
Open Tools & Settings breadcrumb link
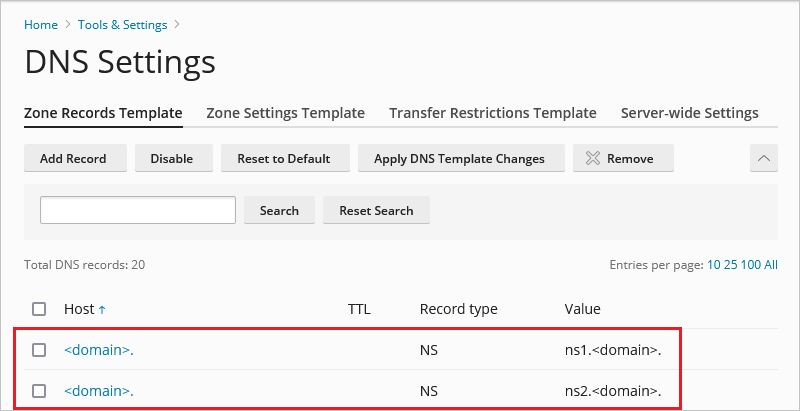[x=122, y=25]
